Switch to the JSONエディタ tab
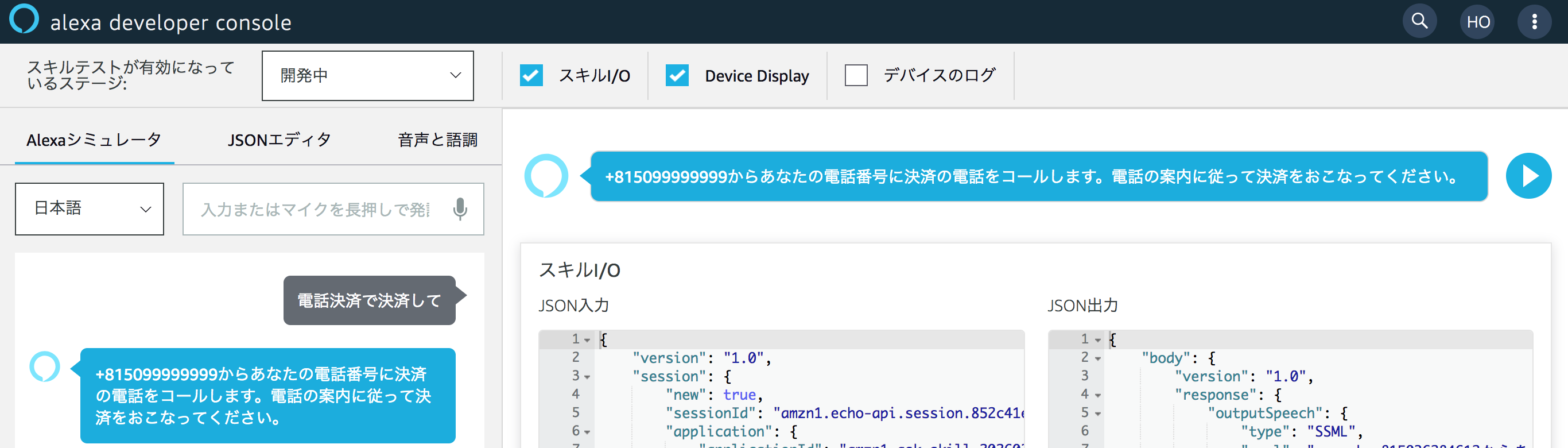 pos(280,140)
